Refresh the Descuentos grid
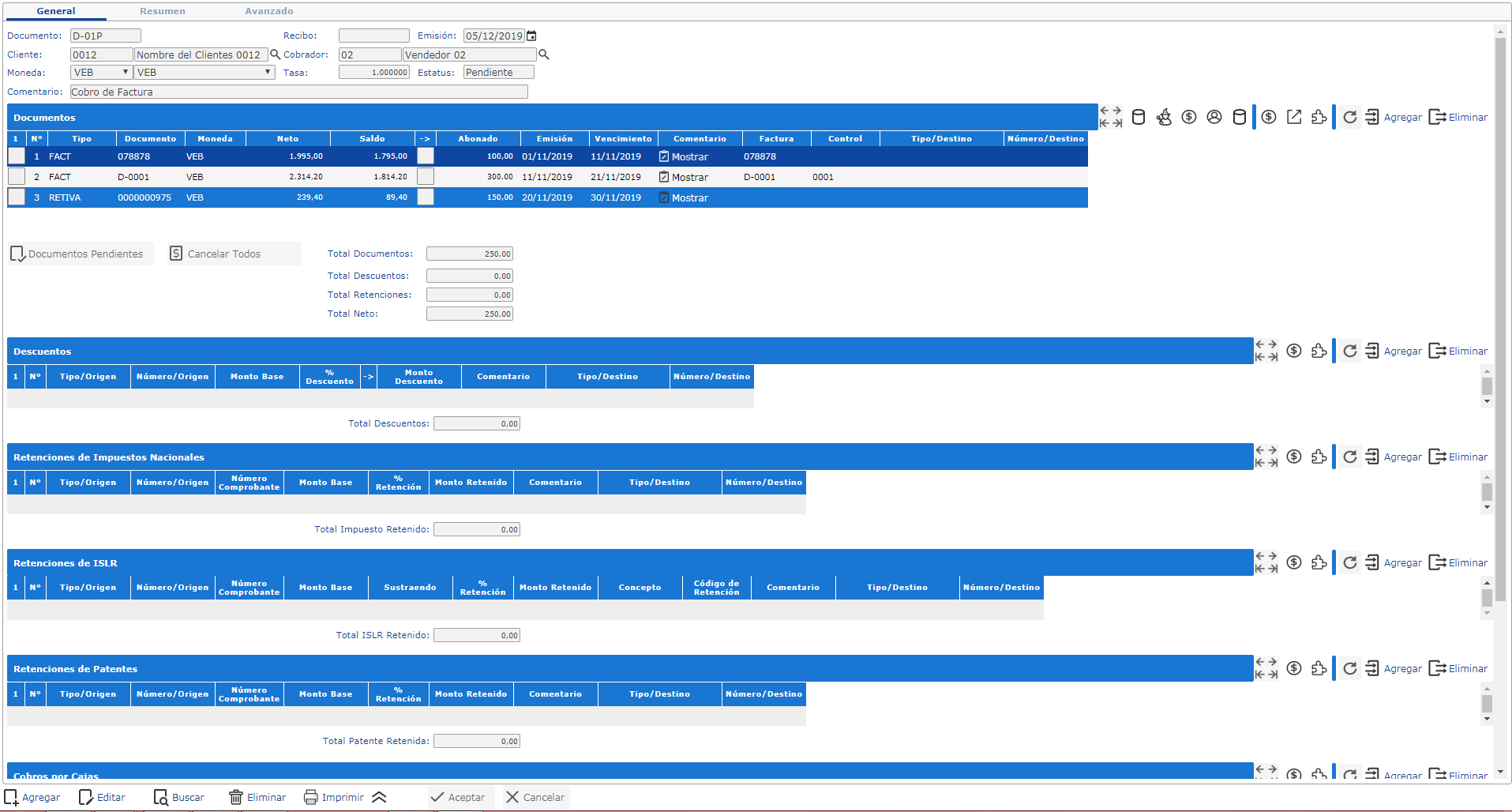The height and width of the screenshot is (812, 1512). 1350,351
